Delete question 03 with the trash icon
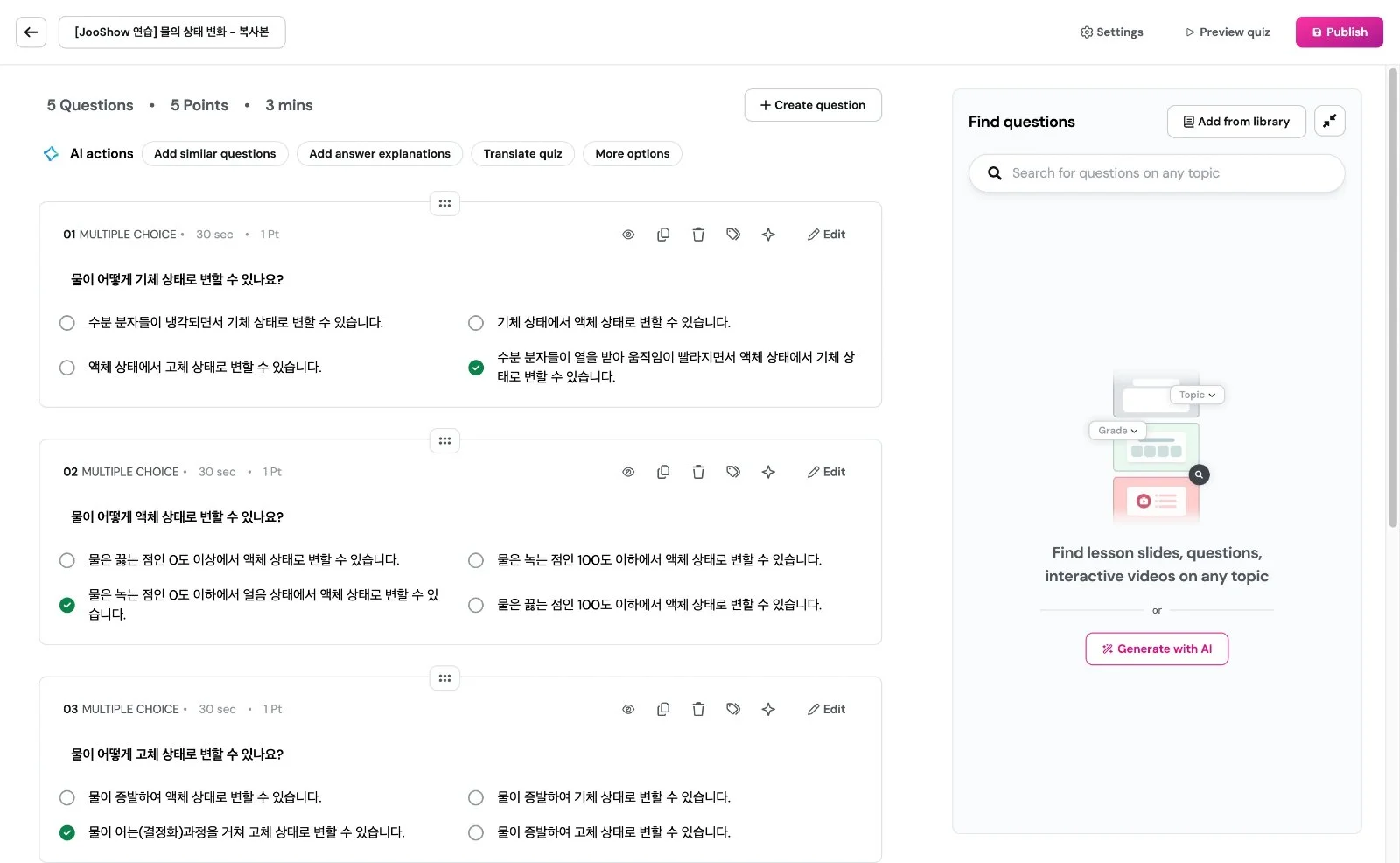The height and width of the screenshot is (863, 1400). pyautogui.click(x=698, y=709)
